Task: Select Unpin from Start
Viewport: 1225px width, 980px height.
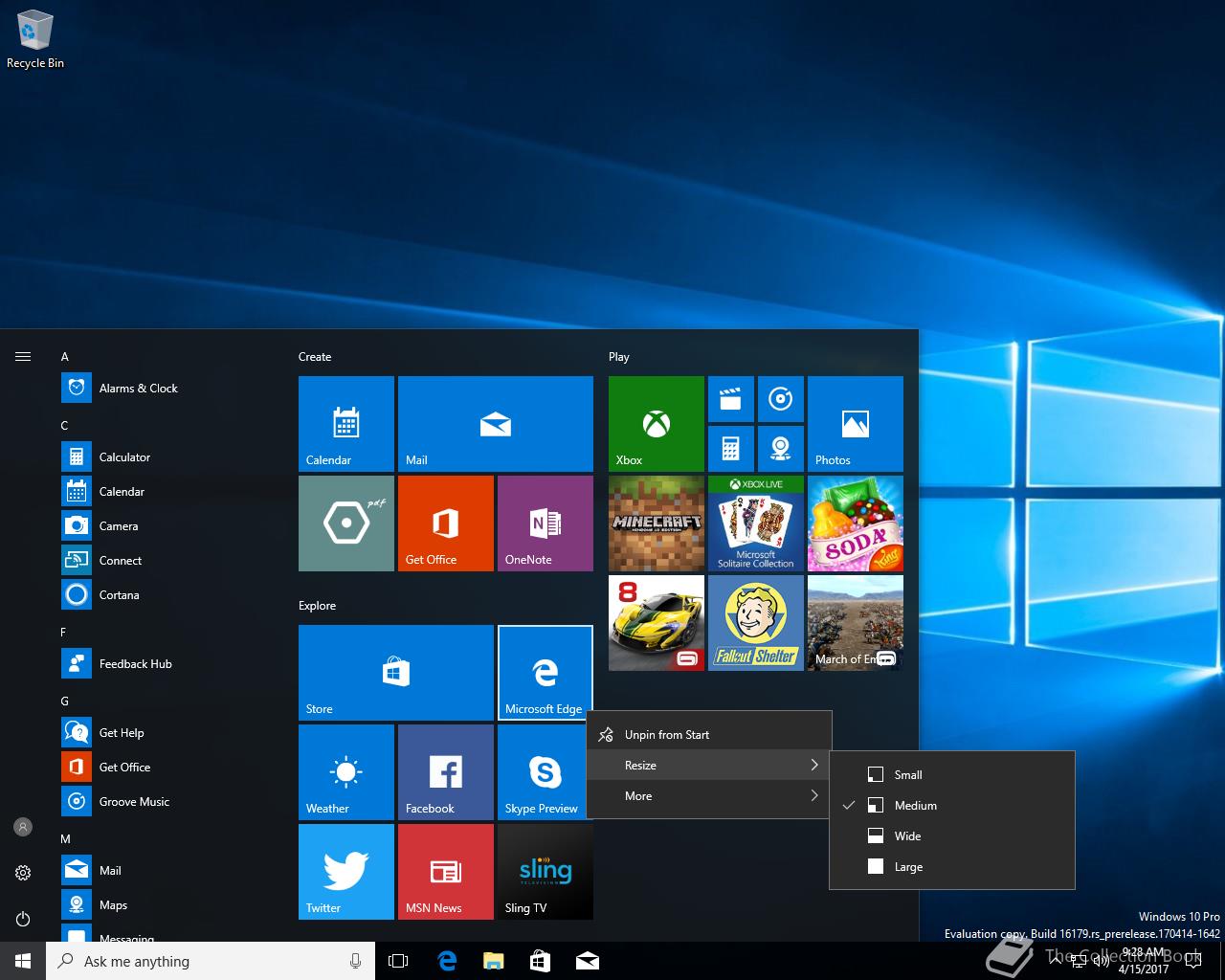Action: (x=709, y=735)
